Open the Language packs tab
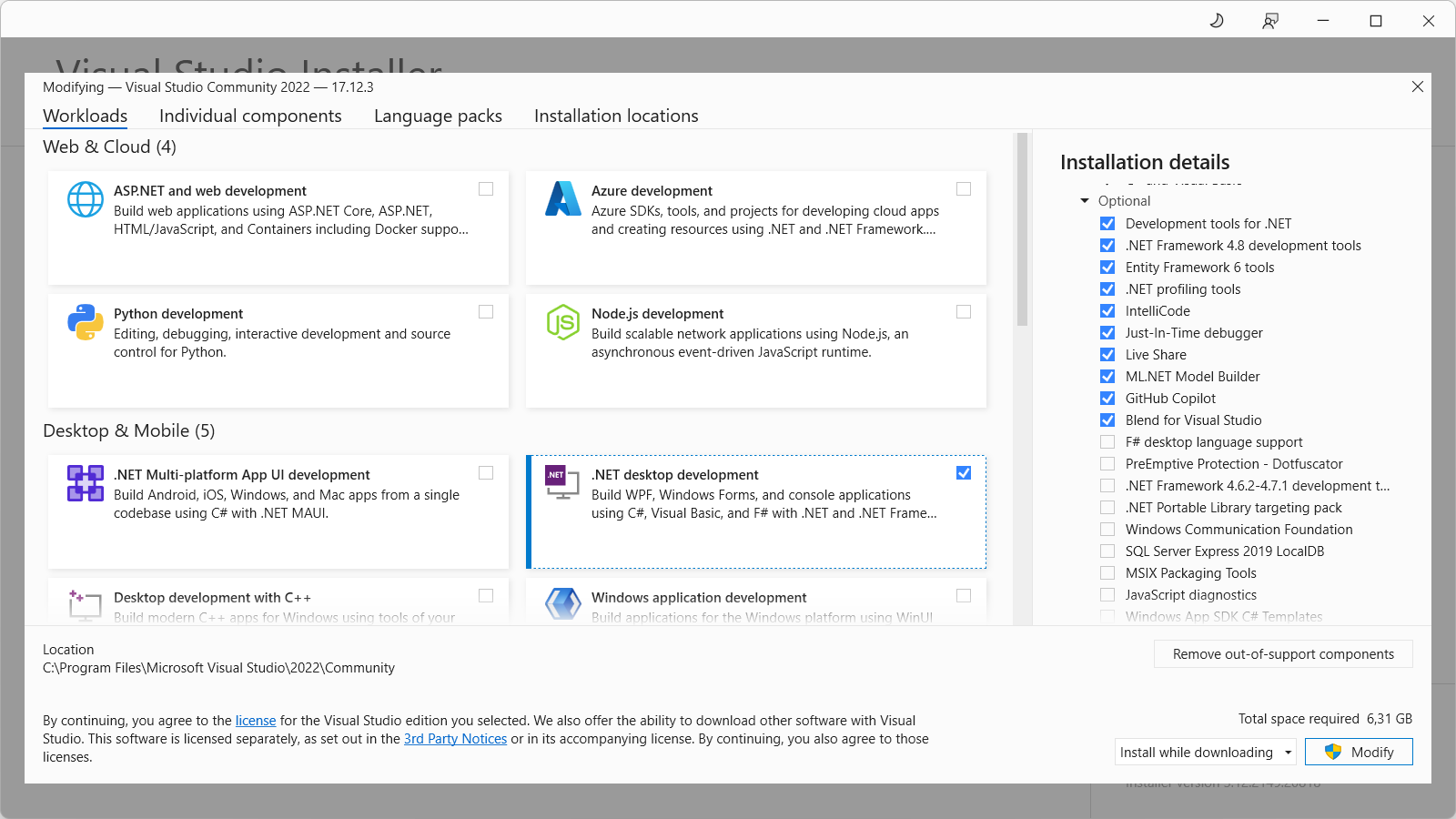Viewport: 1456px width, 819px height. (x=438, y=116)
